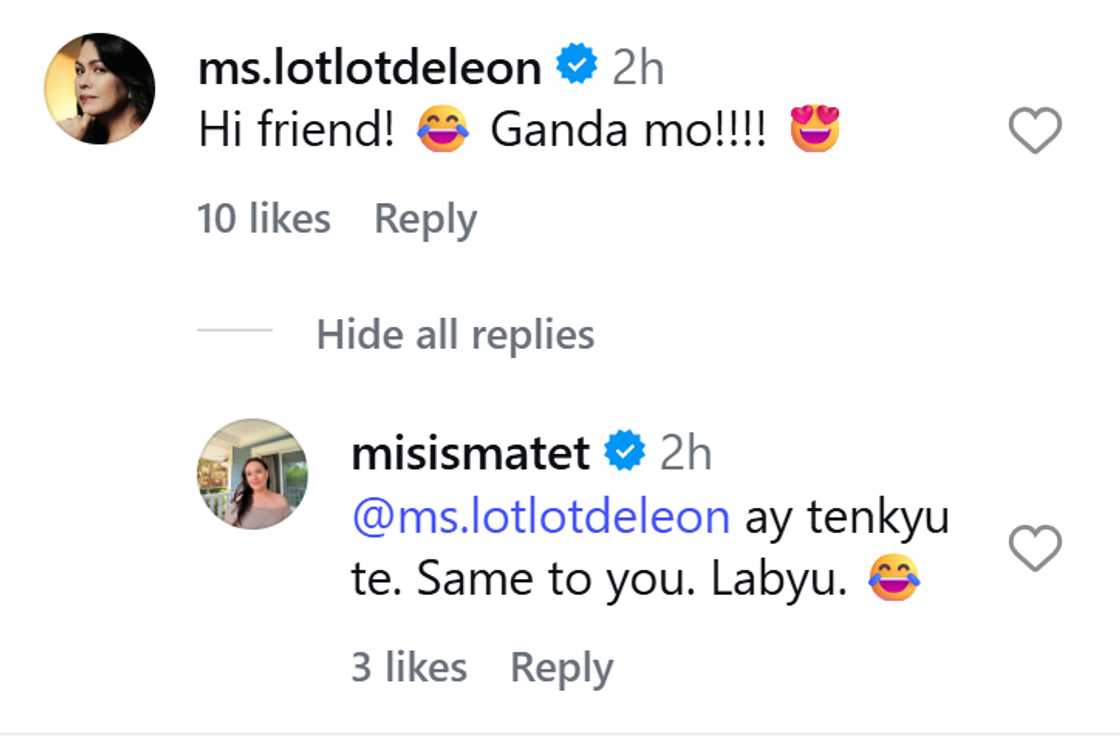1120x749 pixels.
Task: View who liked with 10 likes
Action: tap(264, 217)
